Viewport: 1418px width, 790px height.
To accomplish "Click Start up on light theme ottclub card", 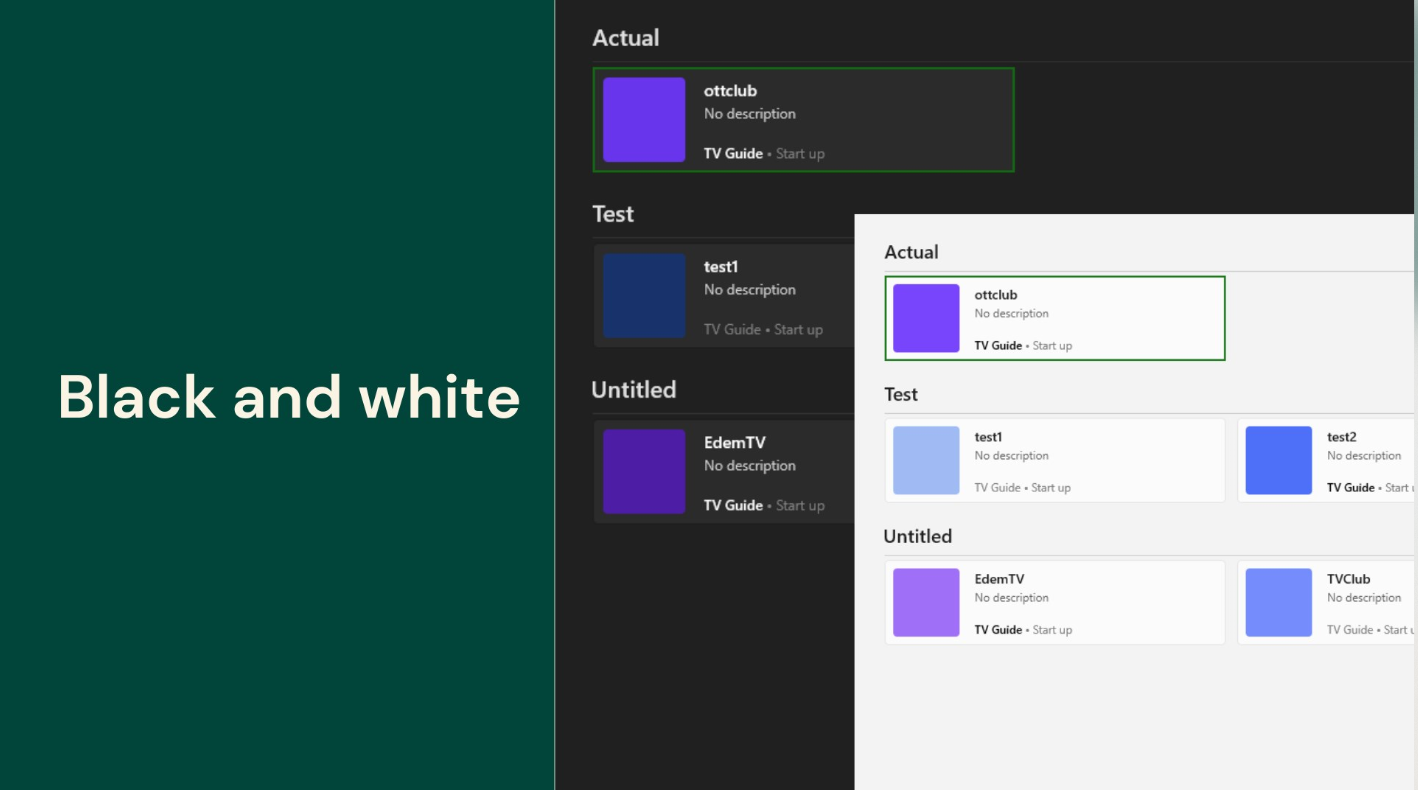I will tap(1052, 346).
